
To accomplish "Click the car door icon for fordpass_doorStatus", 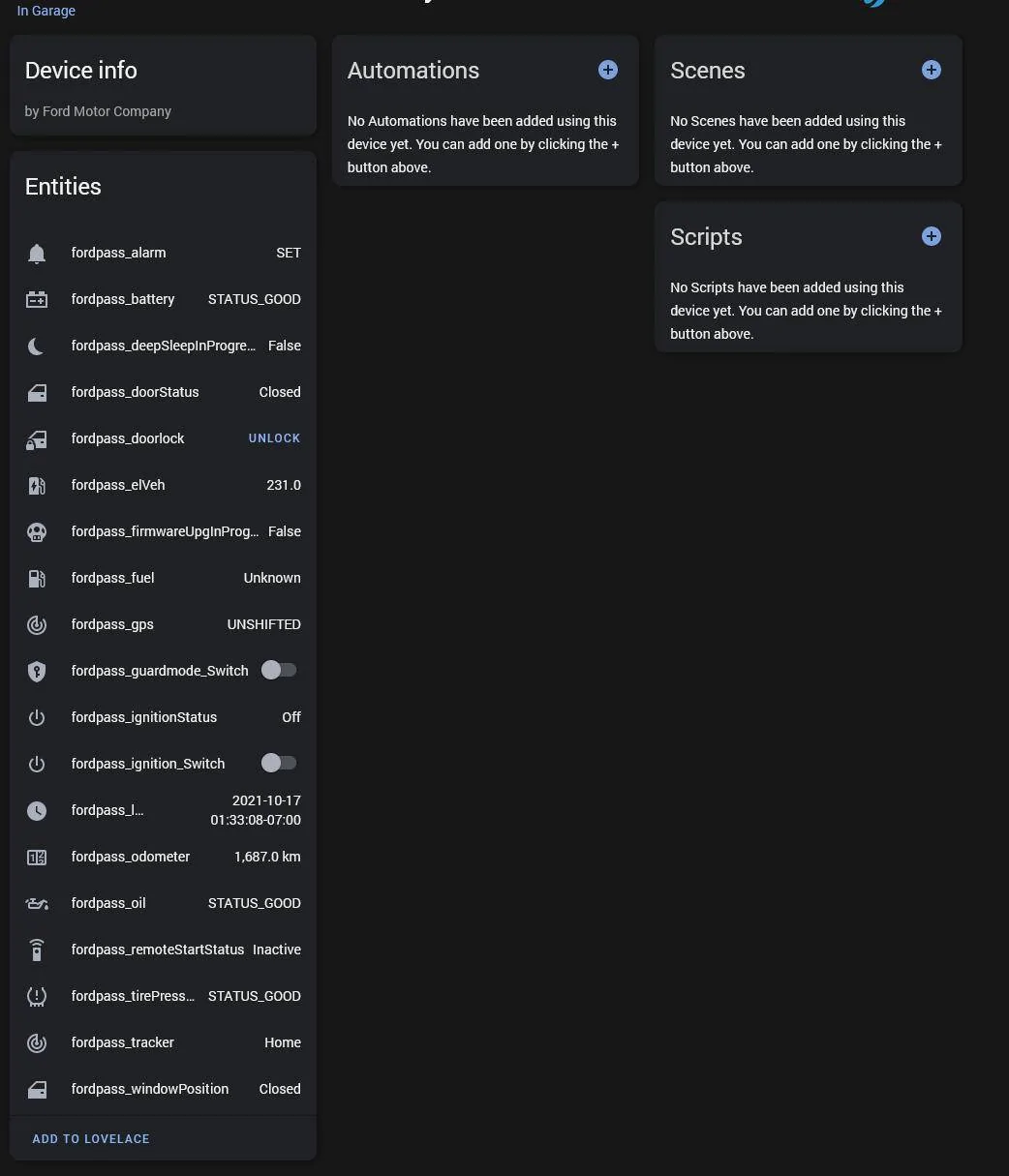I will click(x=37, y=392).
